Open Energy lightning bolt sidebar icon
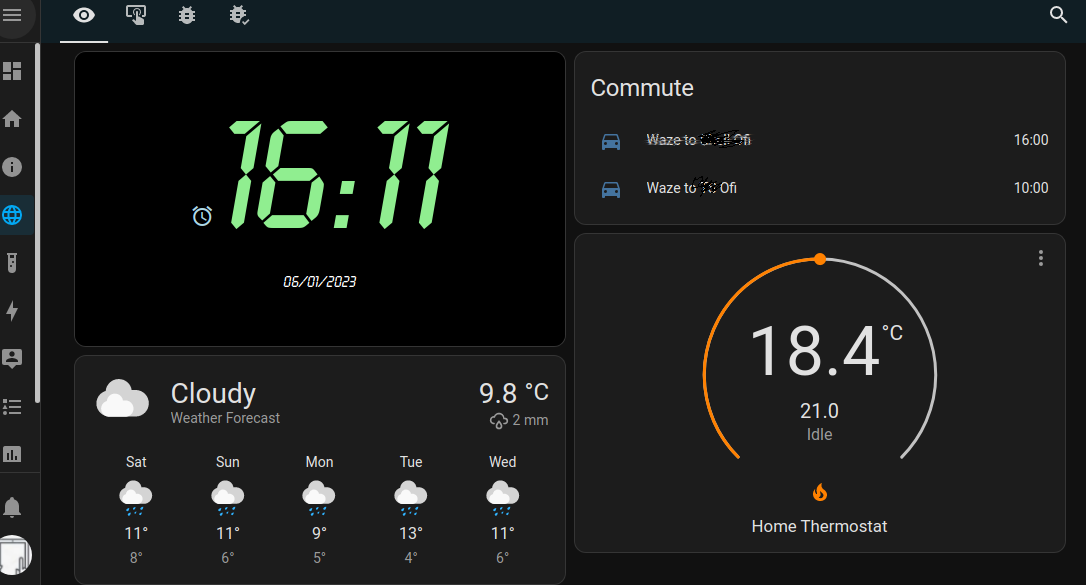Screen dimensions: 1086x585 12,311
